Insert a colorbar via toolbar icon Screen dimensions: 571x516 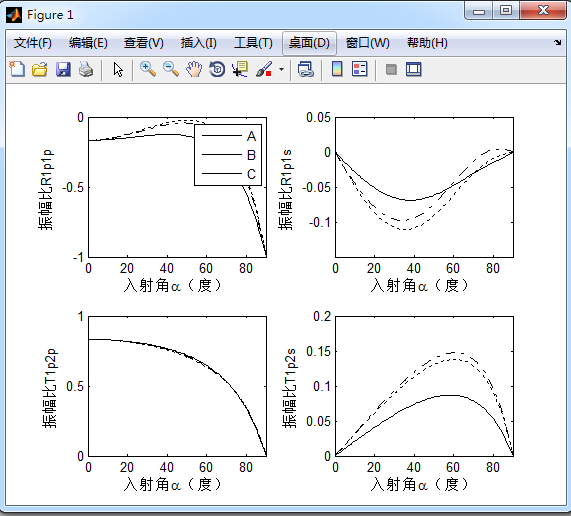[337, 69]
